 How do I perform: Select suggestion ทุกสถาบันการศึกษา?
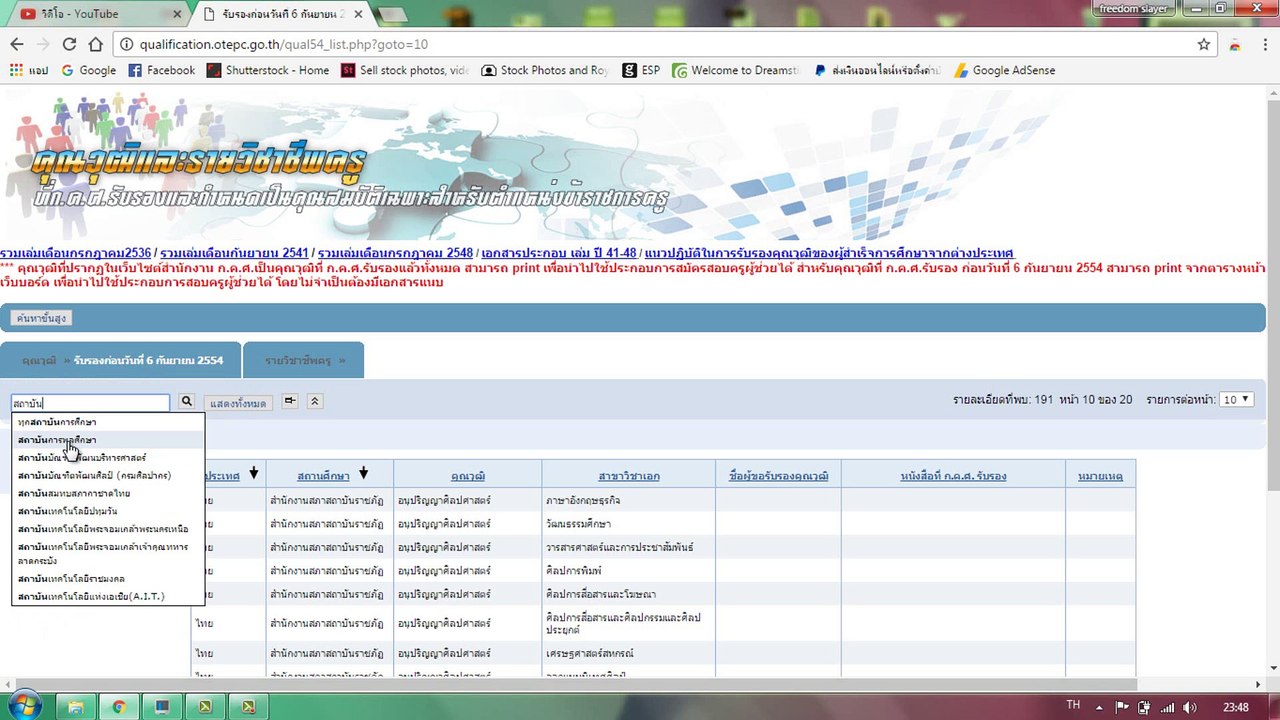tap(108, 422)
